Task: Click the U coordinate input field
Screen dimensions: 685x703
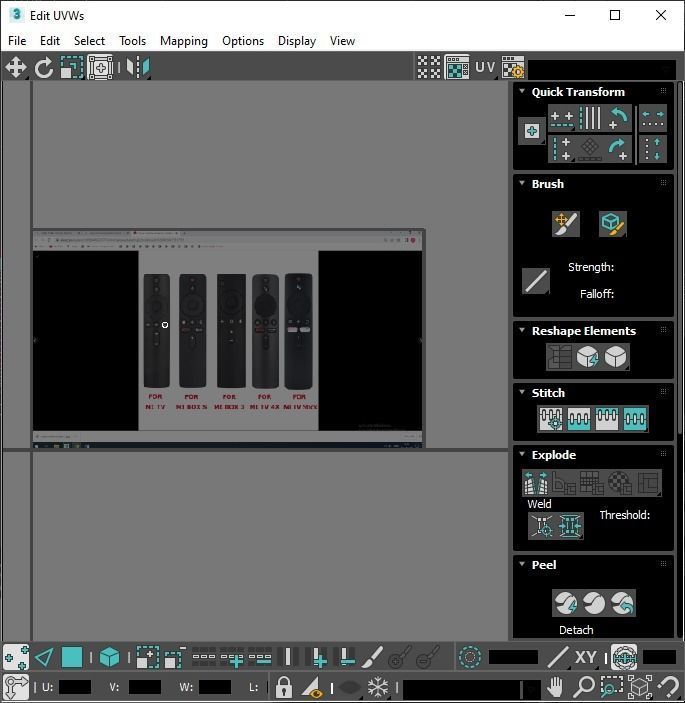Action: [75, 687]
